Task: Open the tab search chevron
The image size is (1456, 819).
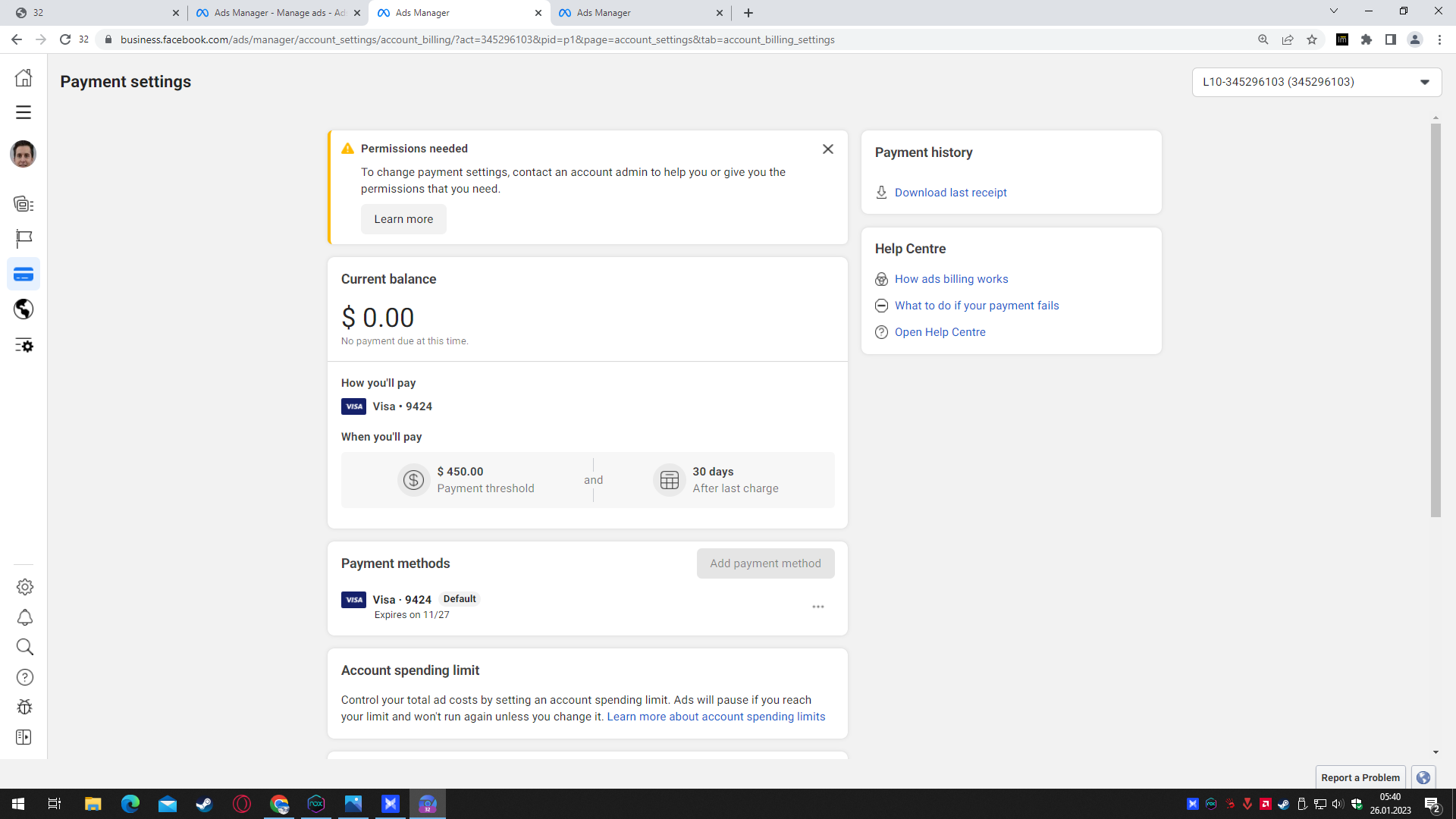Action: [1334, 11]
